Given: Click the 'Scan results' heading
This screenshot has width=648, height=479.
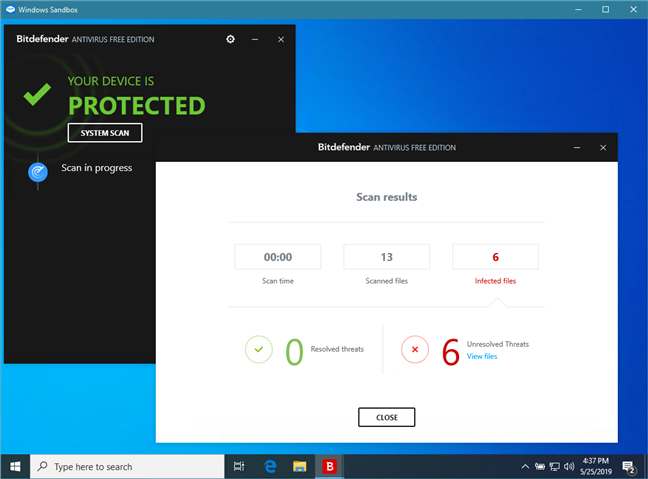Looking at the screenshot, I should tap(386, 197).
